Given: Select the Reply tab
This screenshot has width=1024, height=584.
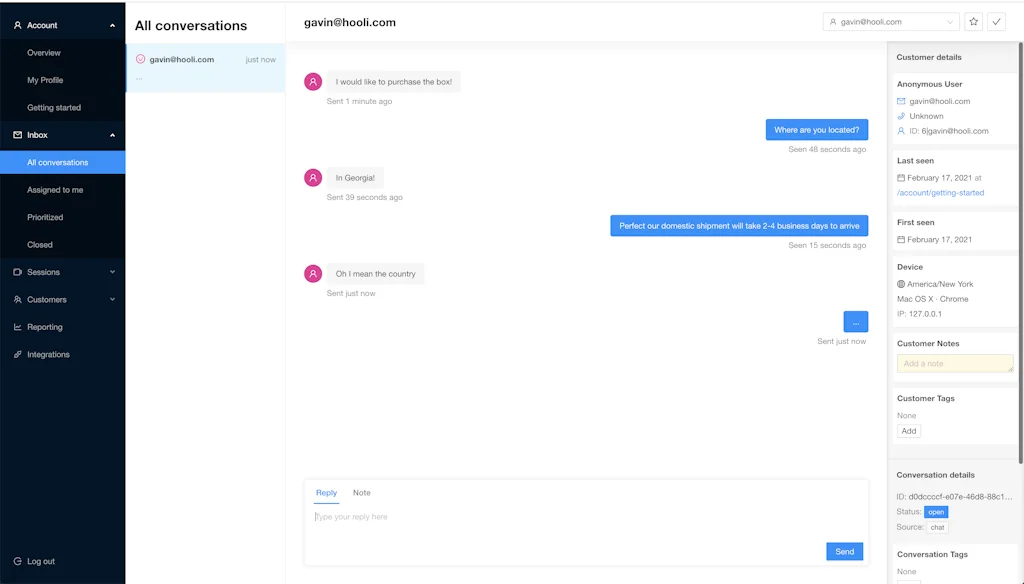Looking at the screenshot, I should coord(326,493).
